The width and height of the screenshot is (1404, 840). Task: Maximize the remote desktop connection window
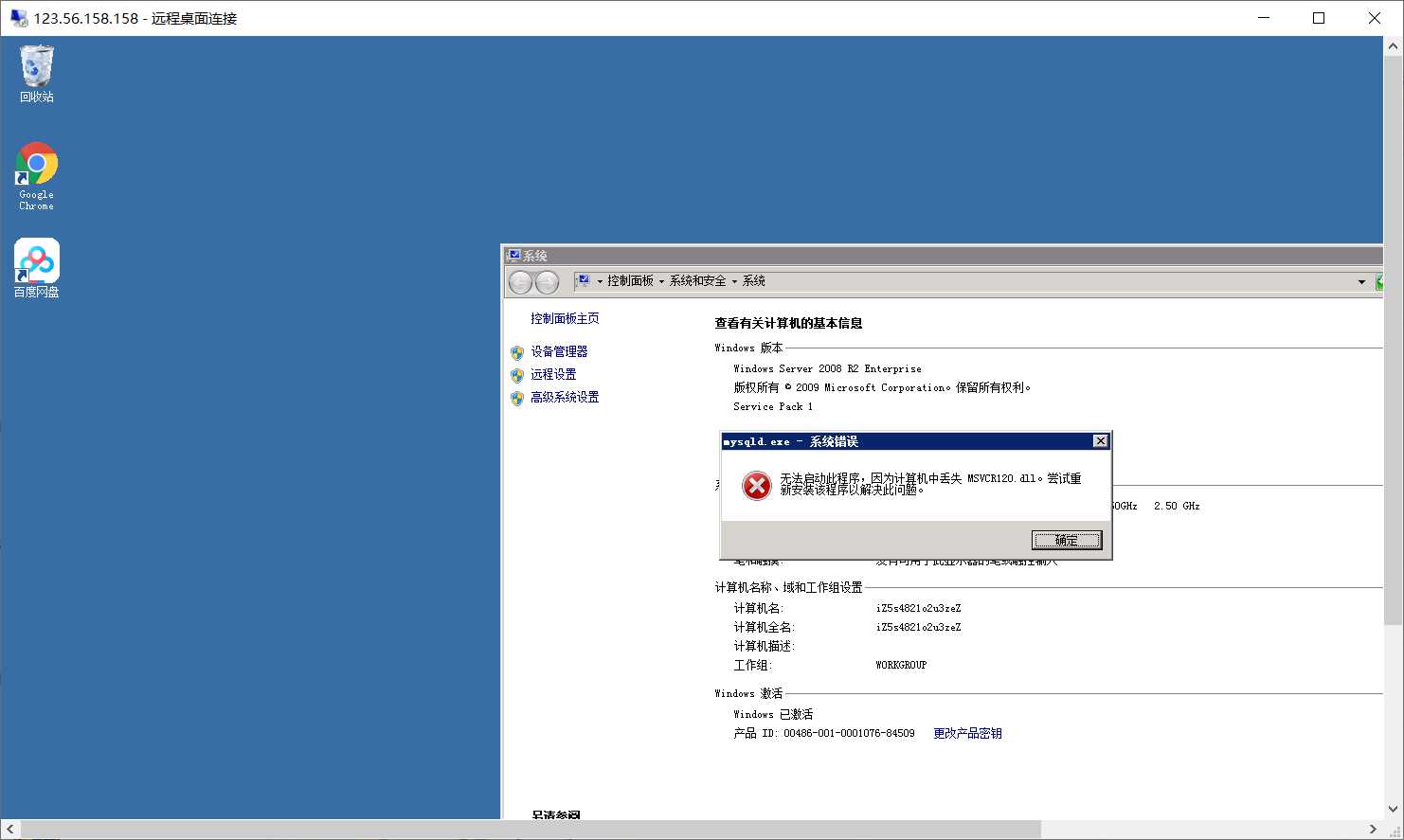[1319, 18]
